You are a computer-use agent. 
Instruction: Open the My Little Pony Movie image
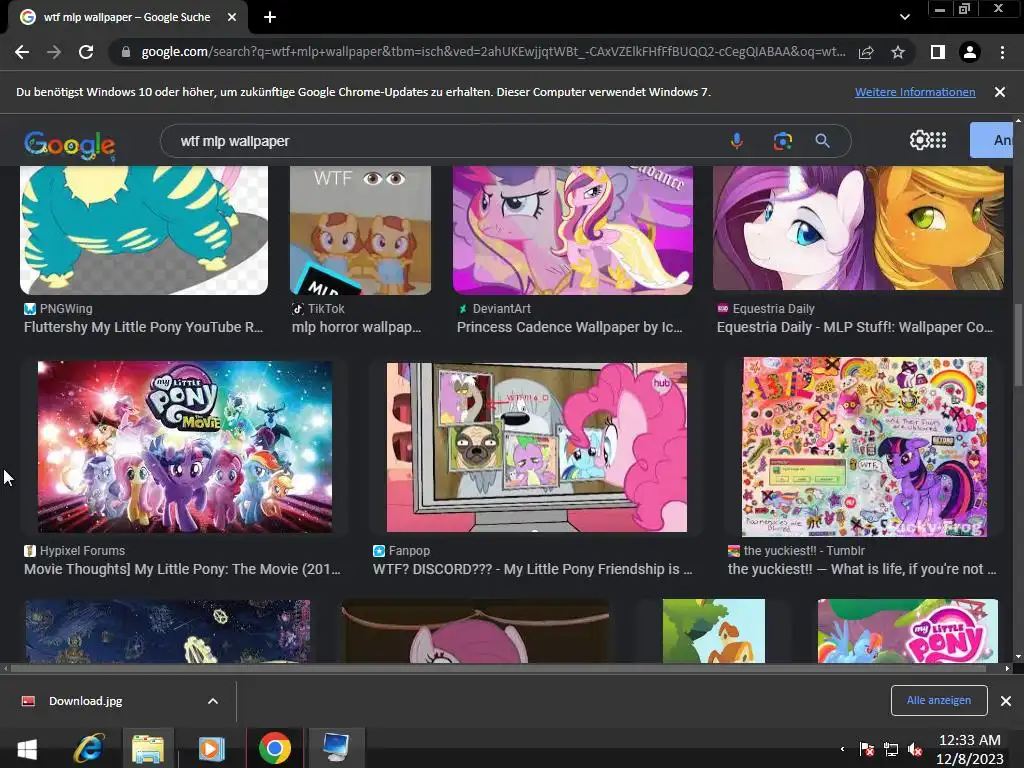[185, 447]
